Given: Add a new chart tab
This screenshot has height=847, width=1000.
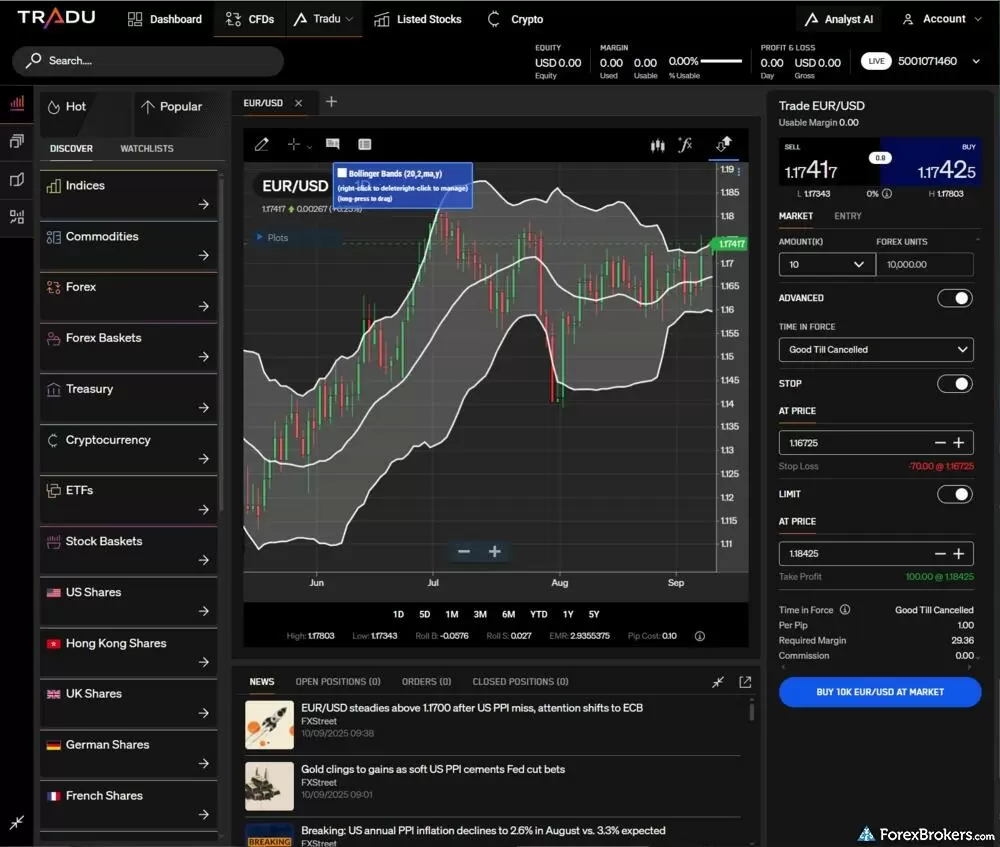Looking at the screenshot, I should pos(331,102).
